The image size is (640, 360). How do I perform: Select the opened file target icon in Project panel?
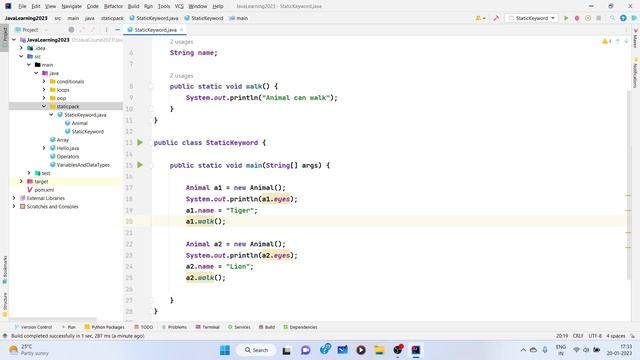pos(71,30)
